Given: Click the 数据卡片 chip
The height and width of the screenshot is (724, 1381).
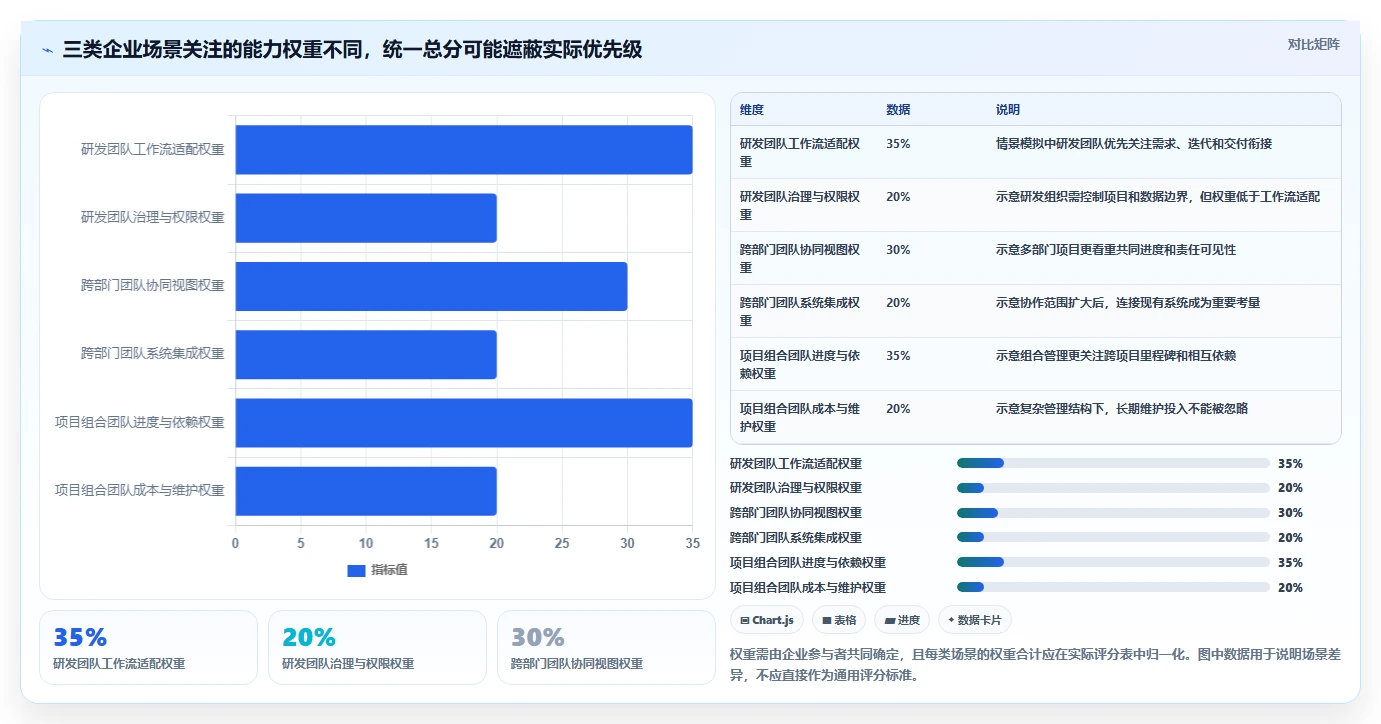Looking at the screenshot, I should pos(974,620).
